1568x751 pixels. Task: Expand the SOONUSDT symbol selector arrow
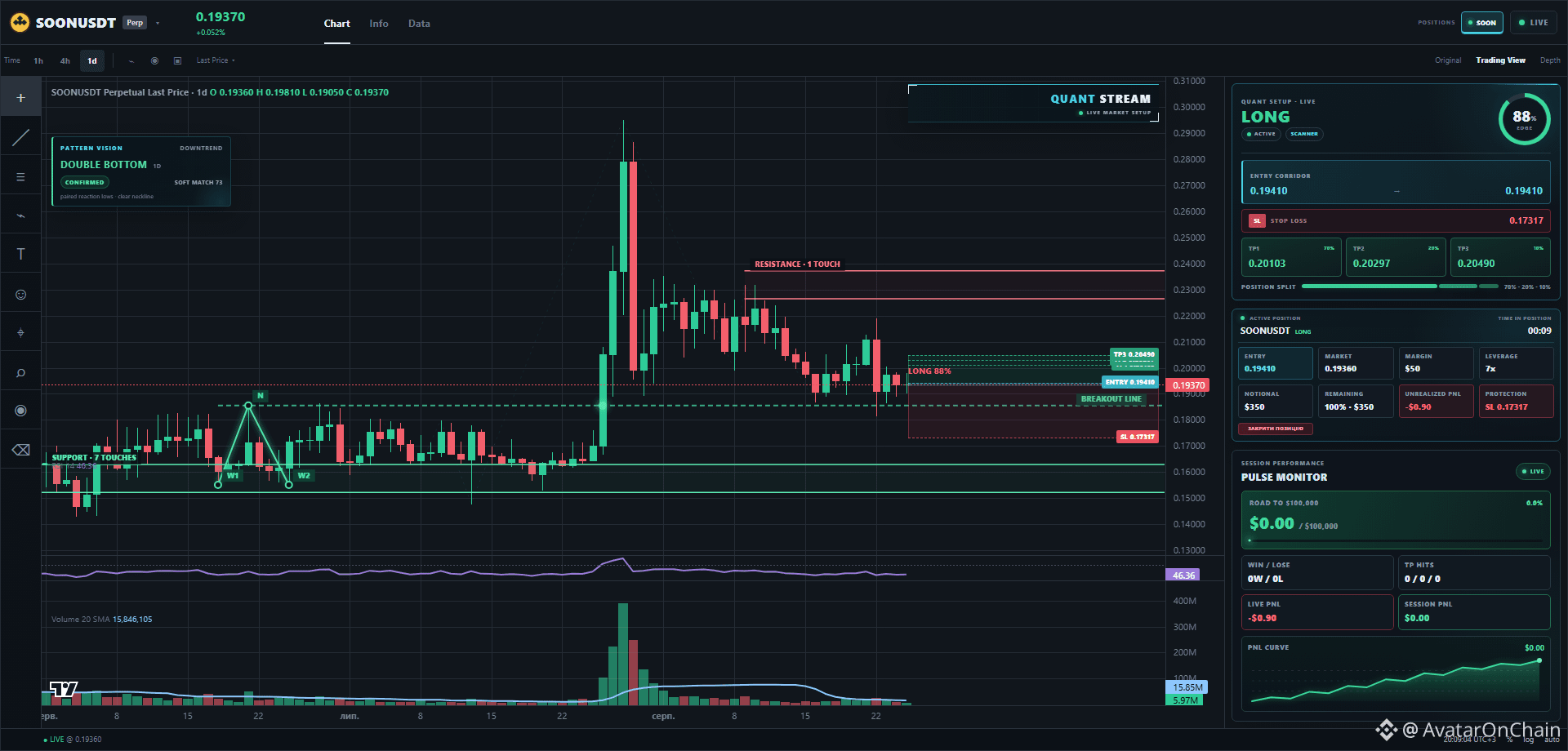[x=158, y=23]
